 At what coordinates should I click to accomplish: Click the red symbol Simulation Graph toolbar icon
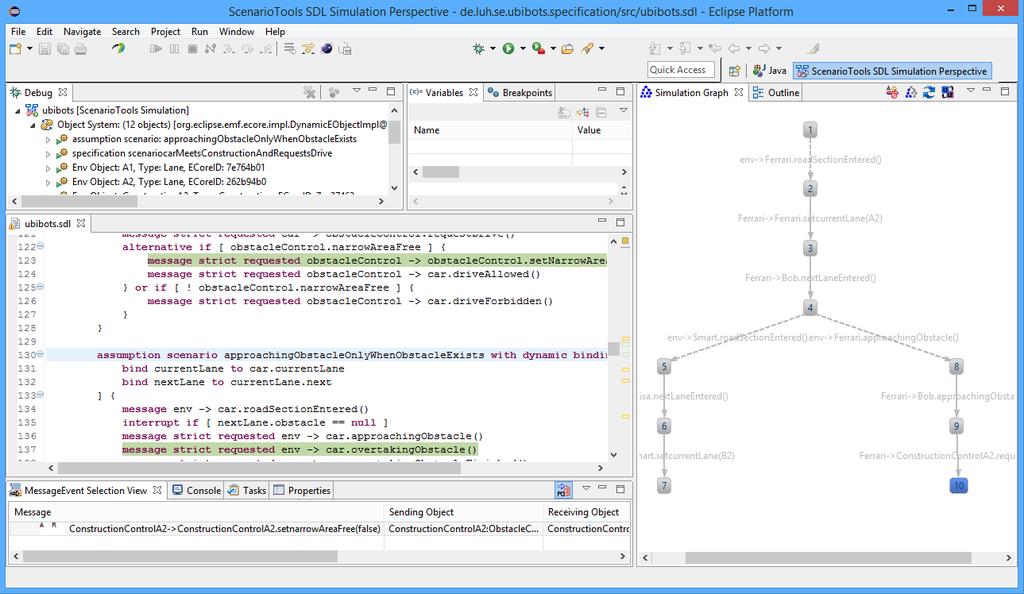point(892,93)
